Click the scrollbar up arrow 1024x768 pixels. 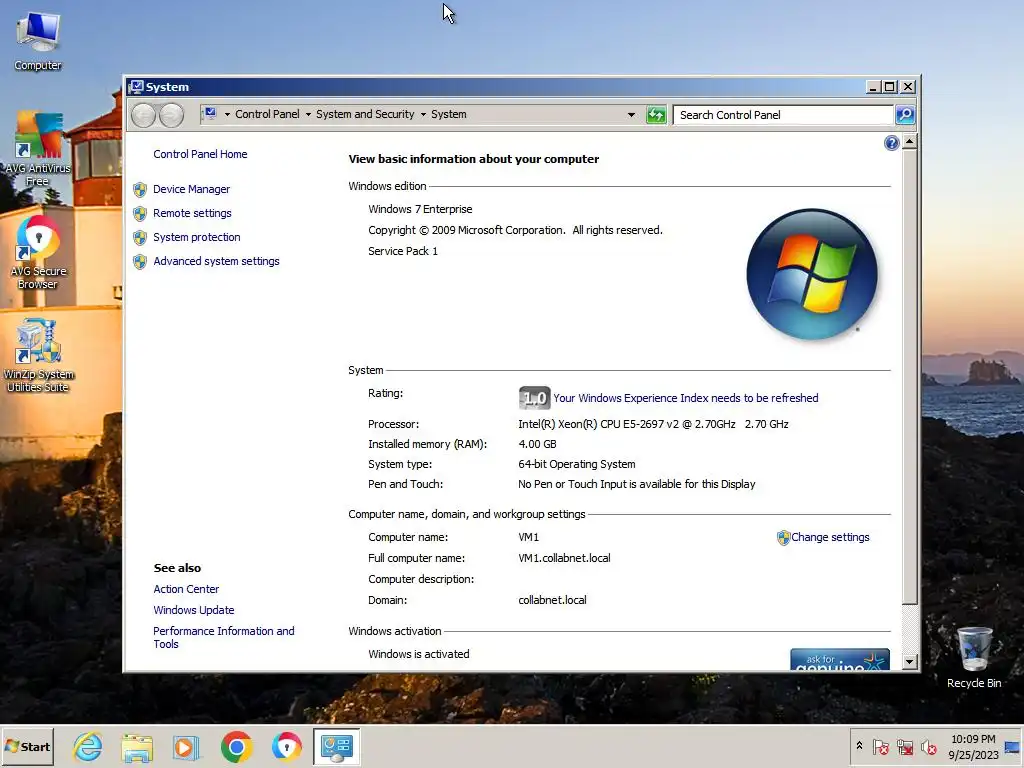click(909, 142)
